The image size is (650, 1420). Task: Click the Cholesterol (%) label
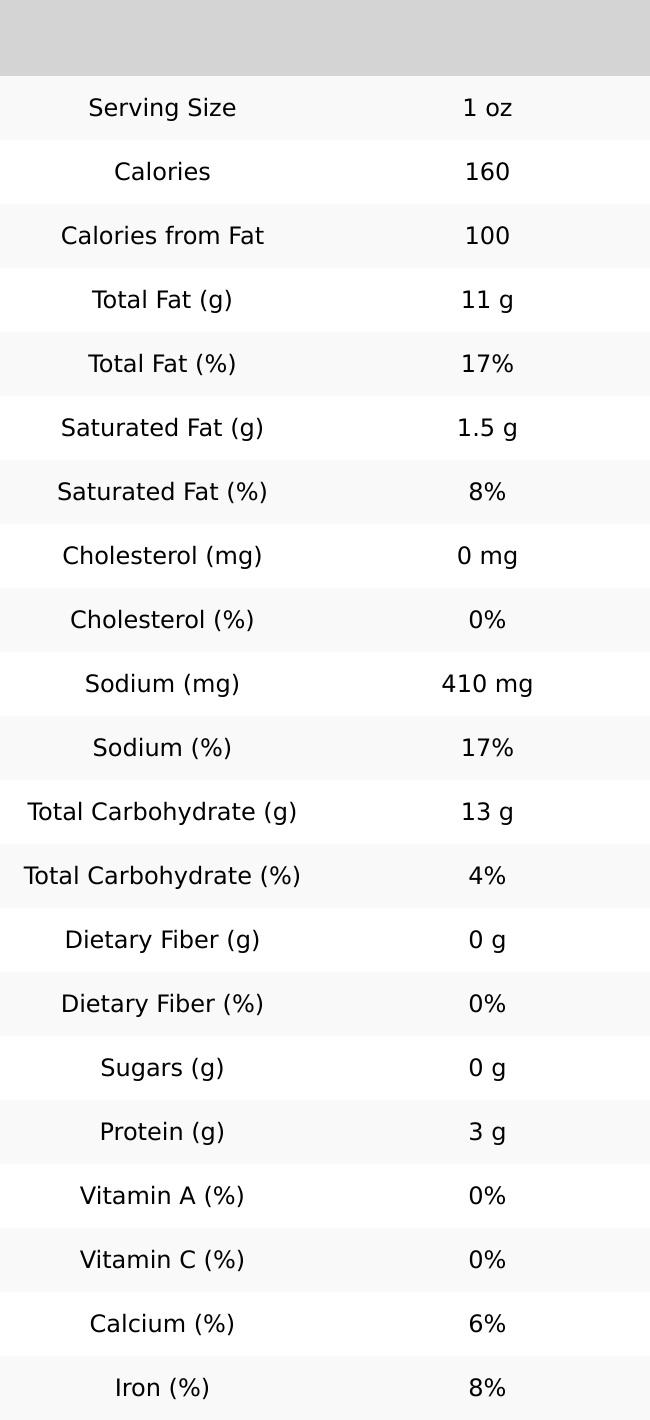point(162,620)
